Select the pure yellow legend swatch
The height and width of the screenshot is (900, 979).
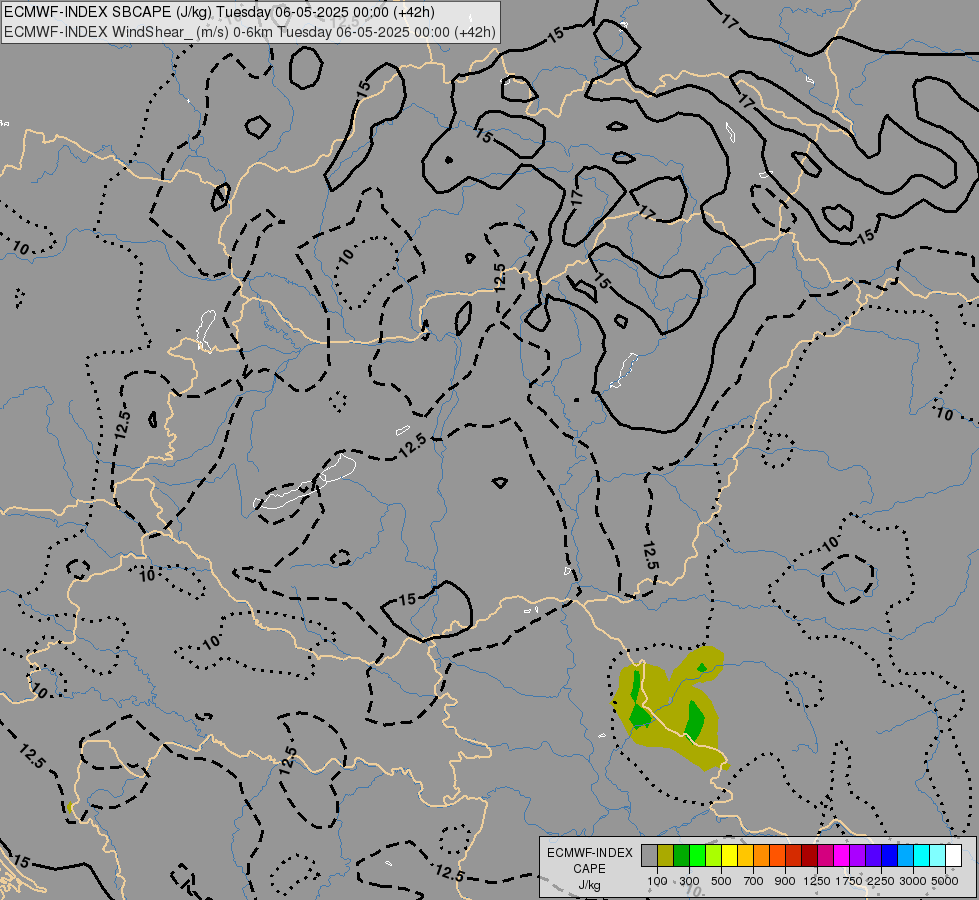click(x=729, y=855)
